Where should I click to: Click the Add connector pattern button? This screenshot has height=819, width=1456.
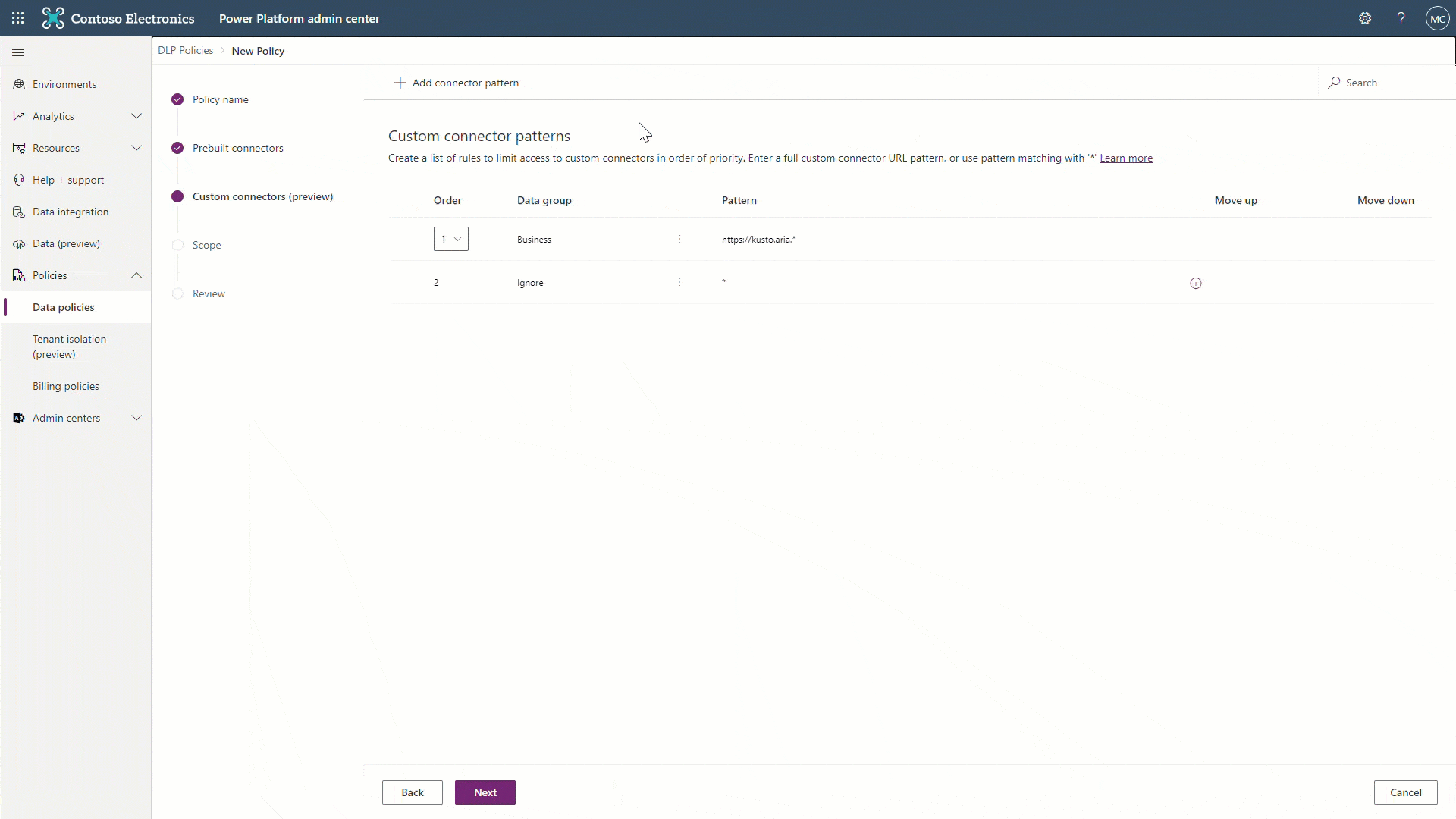click(457, 82)
